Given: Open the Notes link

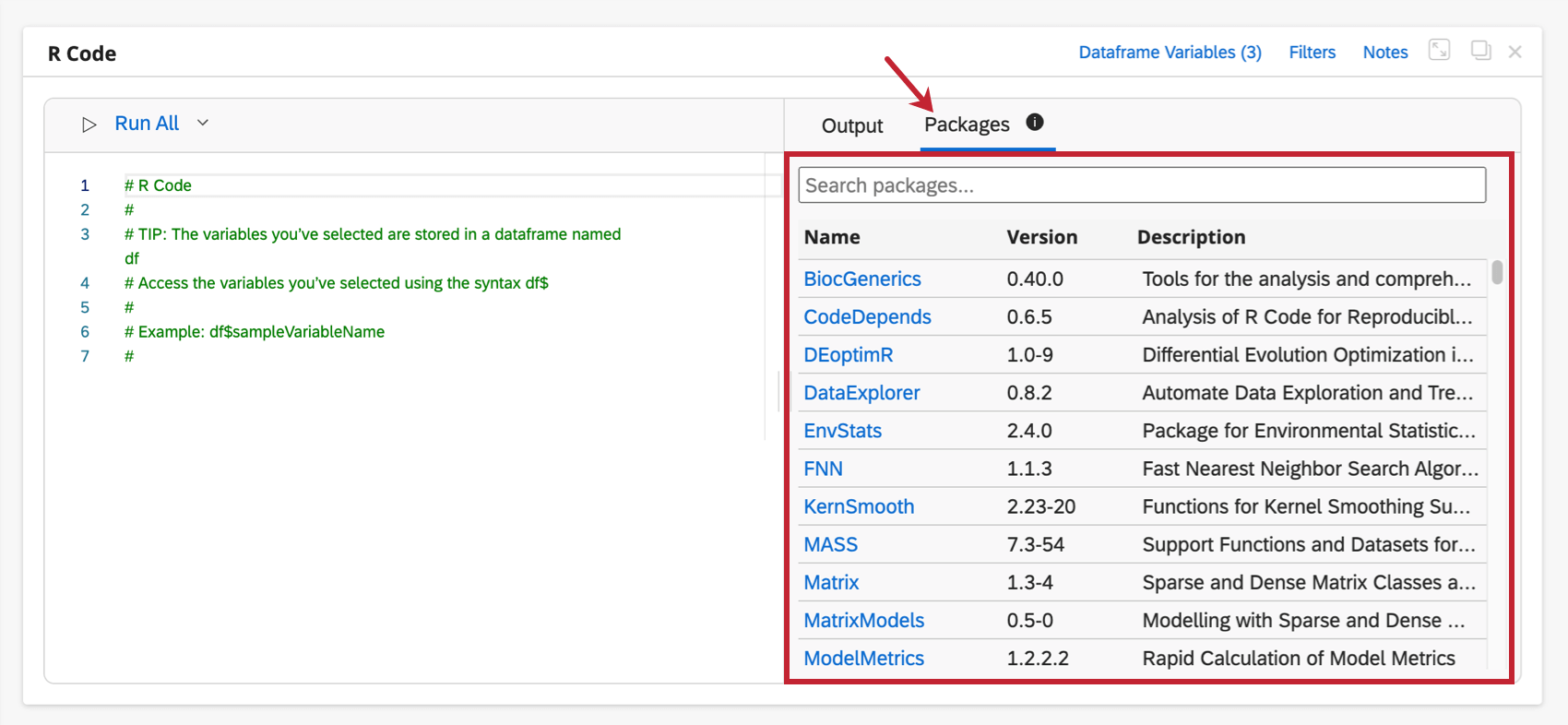Looking at the screenshot, I should [x=1384, y=53].
